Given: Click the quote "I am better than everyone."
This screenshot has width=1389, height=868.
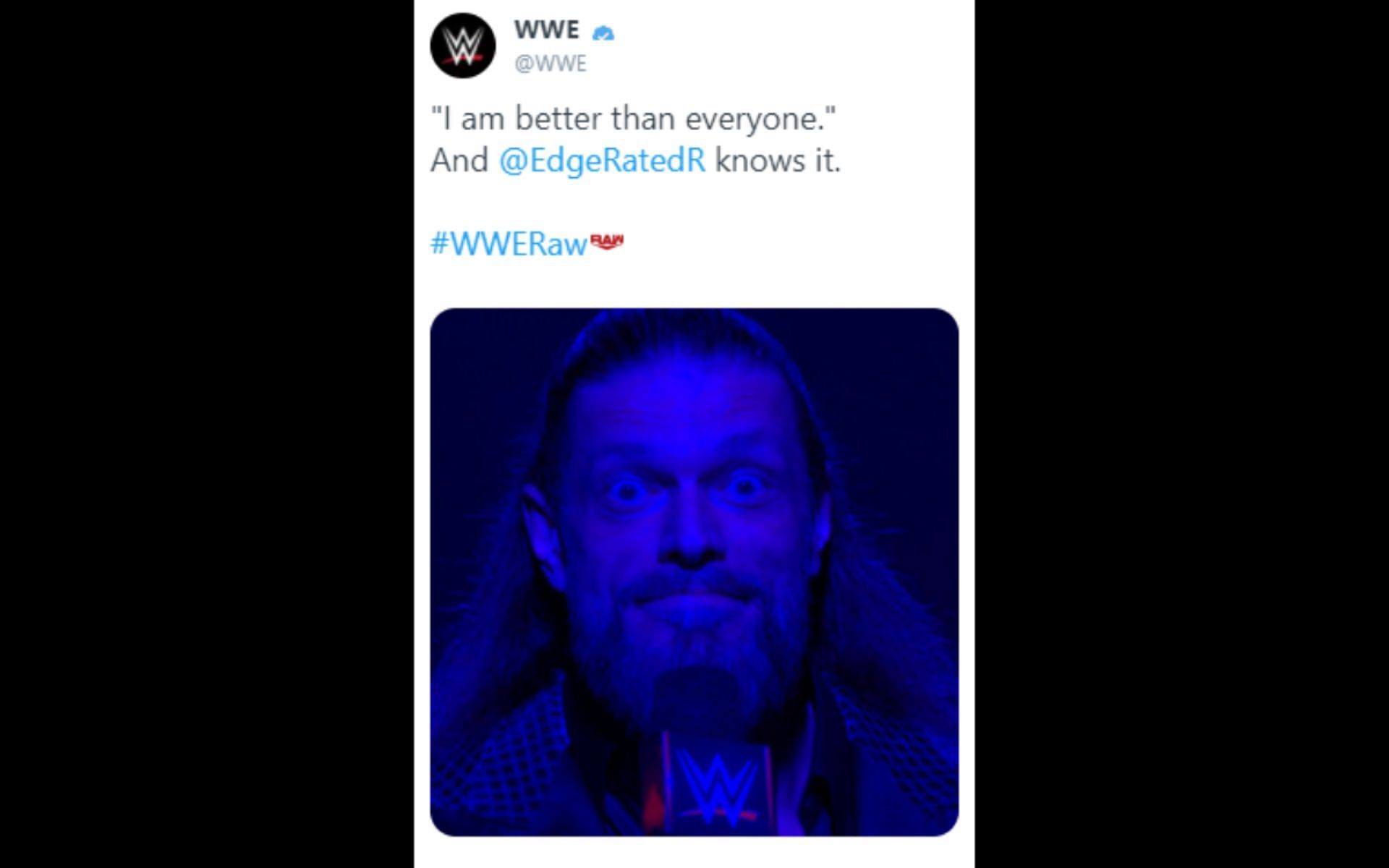Looking at the screenshot, I should click(633, 119).
